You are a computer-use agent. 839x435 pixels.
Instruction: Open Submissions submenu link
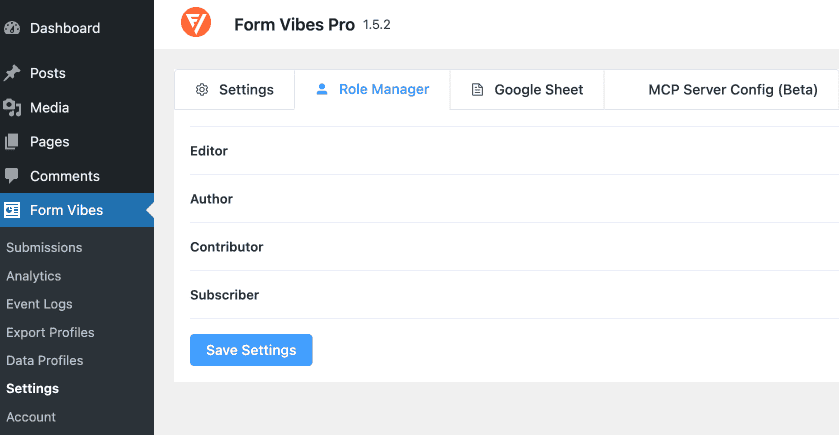[44, 247]
